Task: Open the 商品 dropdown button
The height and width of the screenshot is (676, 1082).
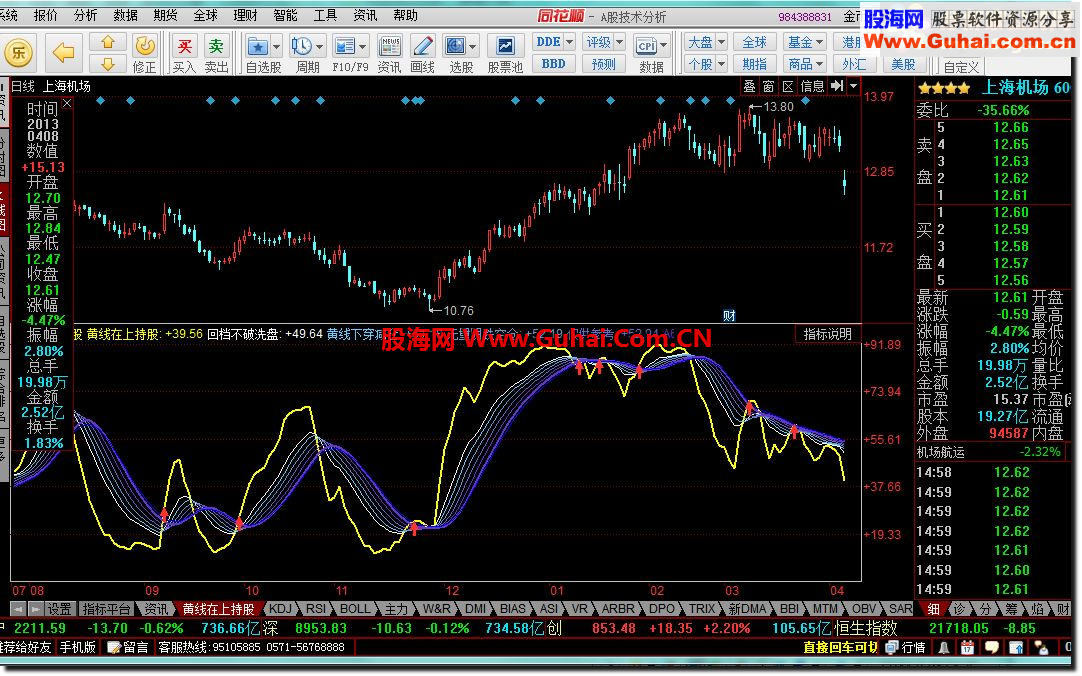Action: click(x=806, y=64)
